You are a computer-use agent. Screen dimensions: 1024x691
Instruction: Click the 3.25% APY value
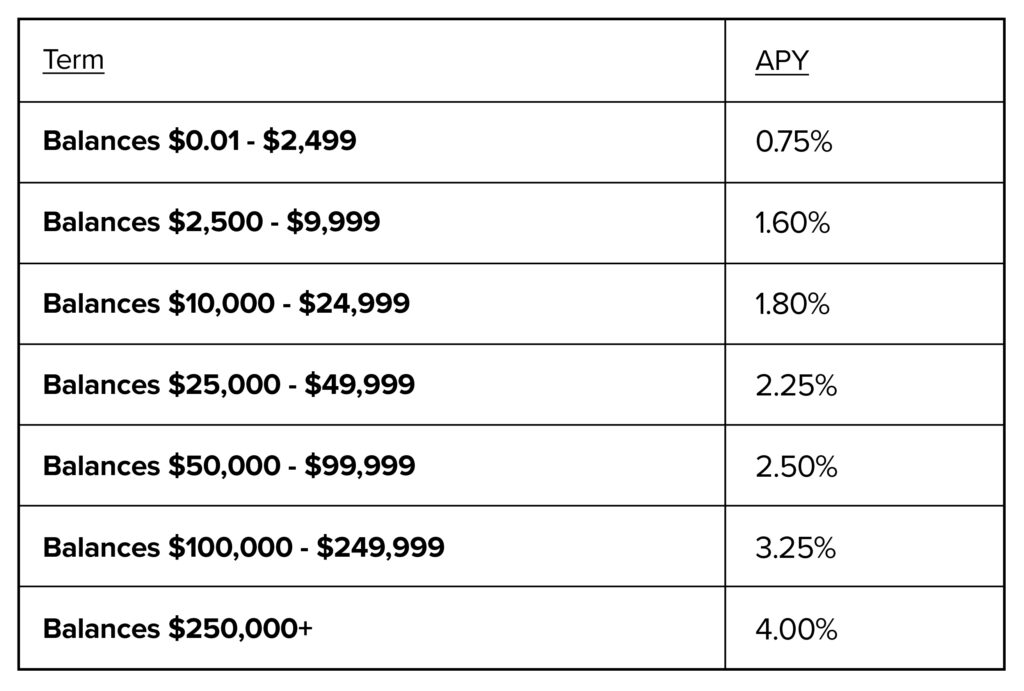pos(795,548)
